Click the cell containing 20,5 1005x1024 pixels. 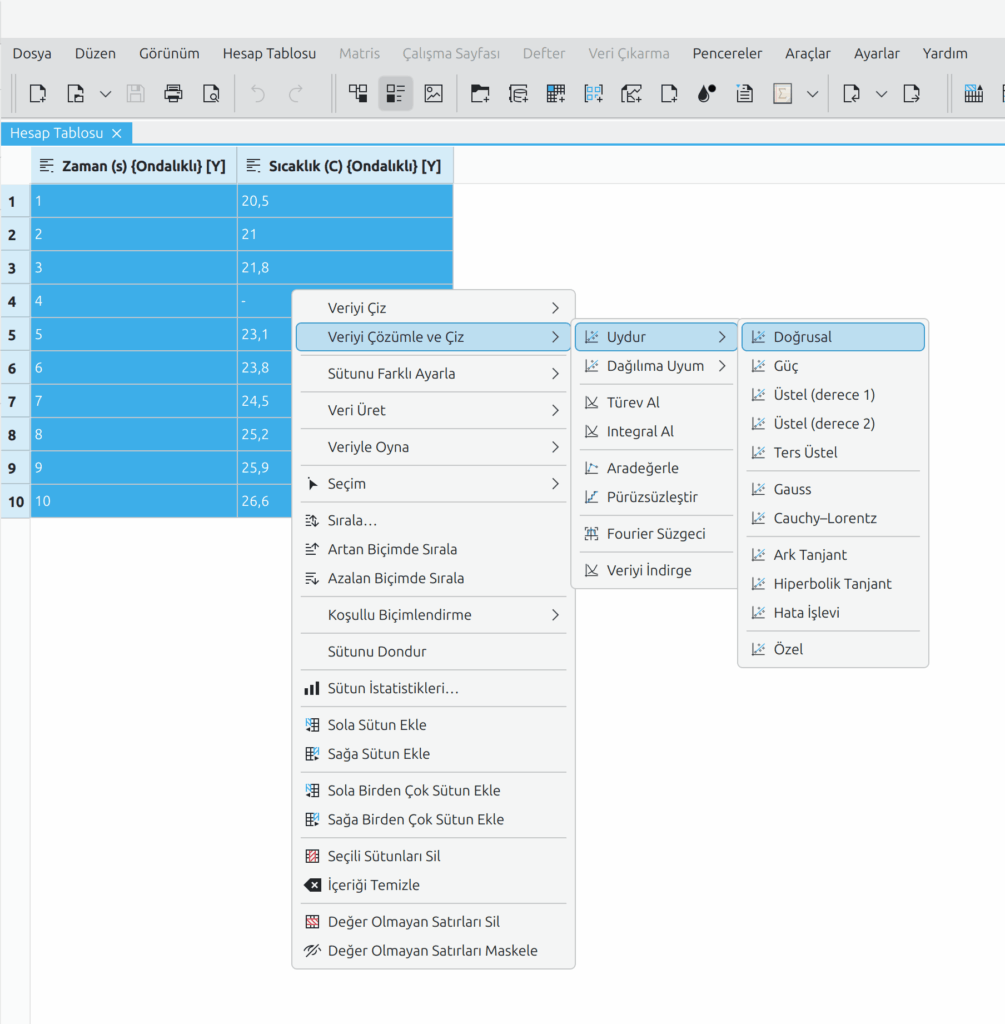click(345, 201)
